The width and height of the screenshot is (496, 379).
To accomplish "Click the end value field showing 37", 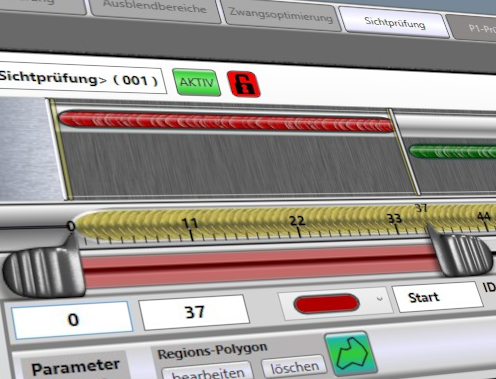I will click(x=194, y=312).
